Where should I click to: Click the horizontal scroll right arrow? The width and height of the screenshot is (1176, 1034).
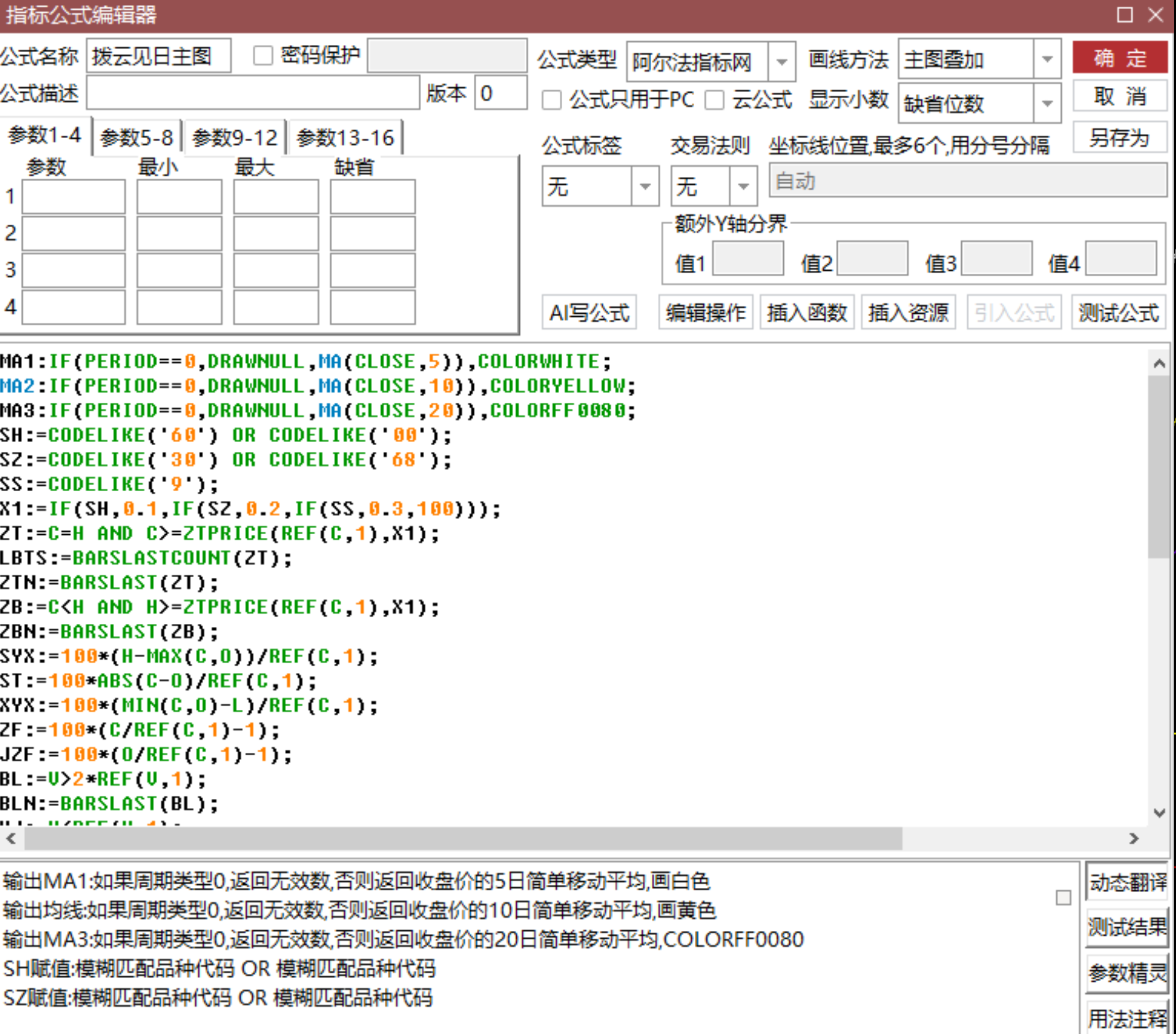click(x=1134, y=838)
